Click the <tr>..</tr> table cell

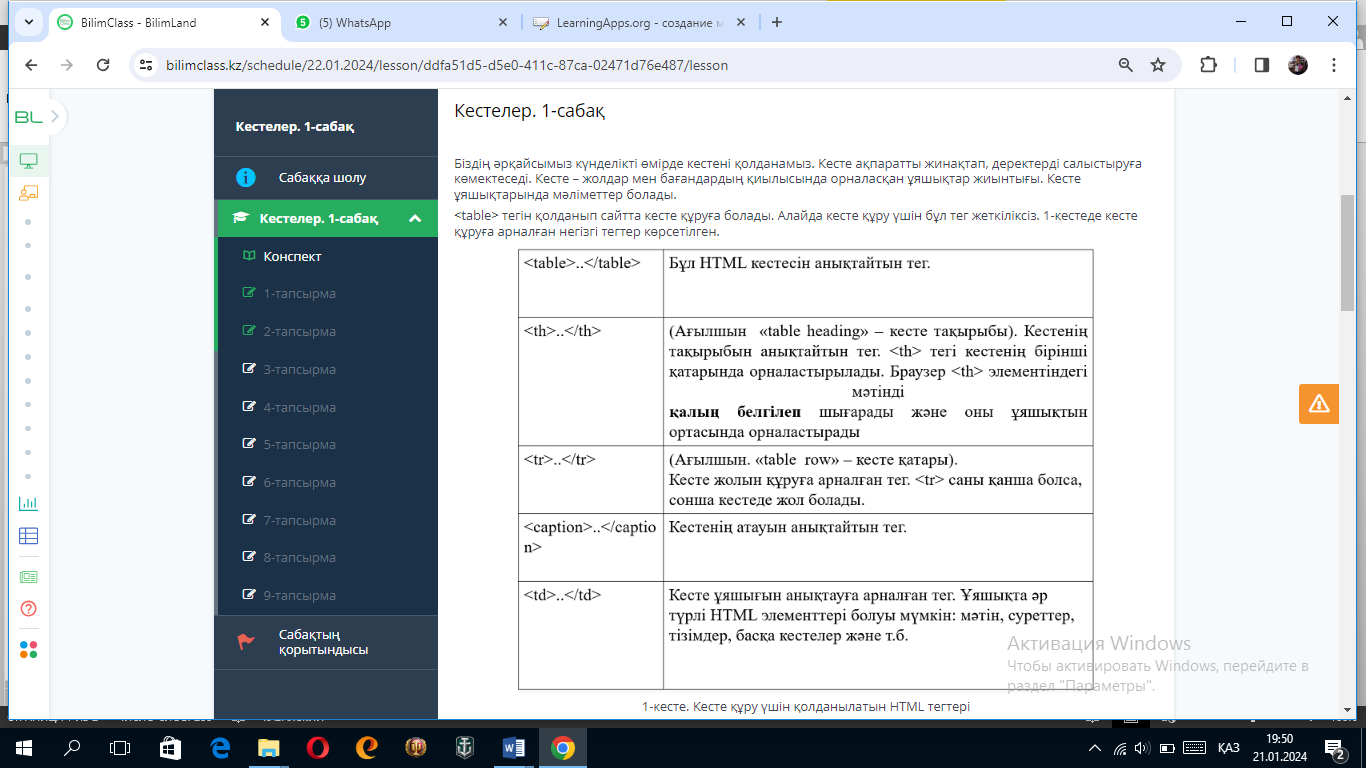[x=591, y=479]
